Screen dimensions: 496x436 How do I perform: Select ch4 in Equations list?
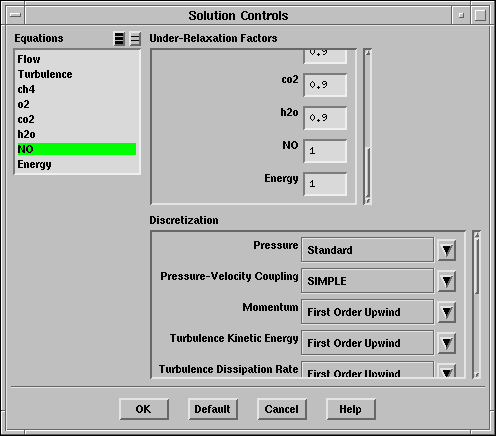click(x=77, y=89)
